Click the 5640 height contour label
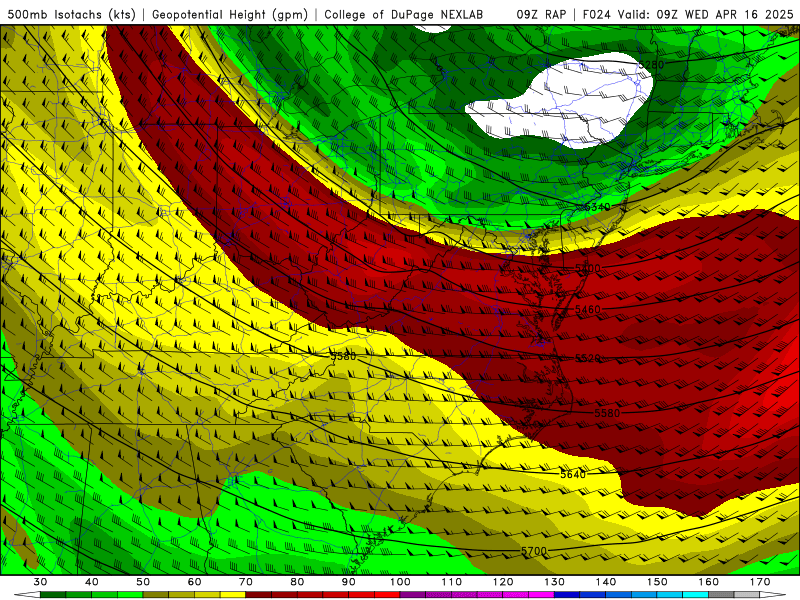 click(573, 474)
